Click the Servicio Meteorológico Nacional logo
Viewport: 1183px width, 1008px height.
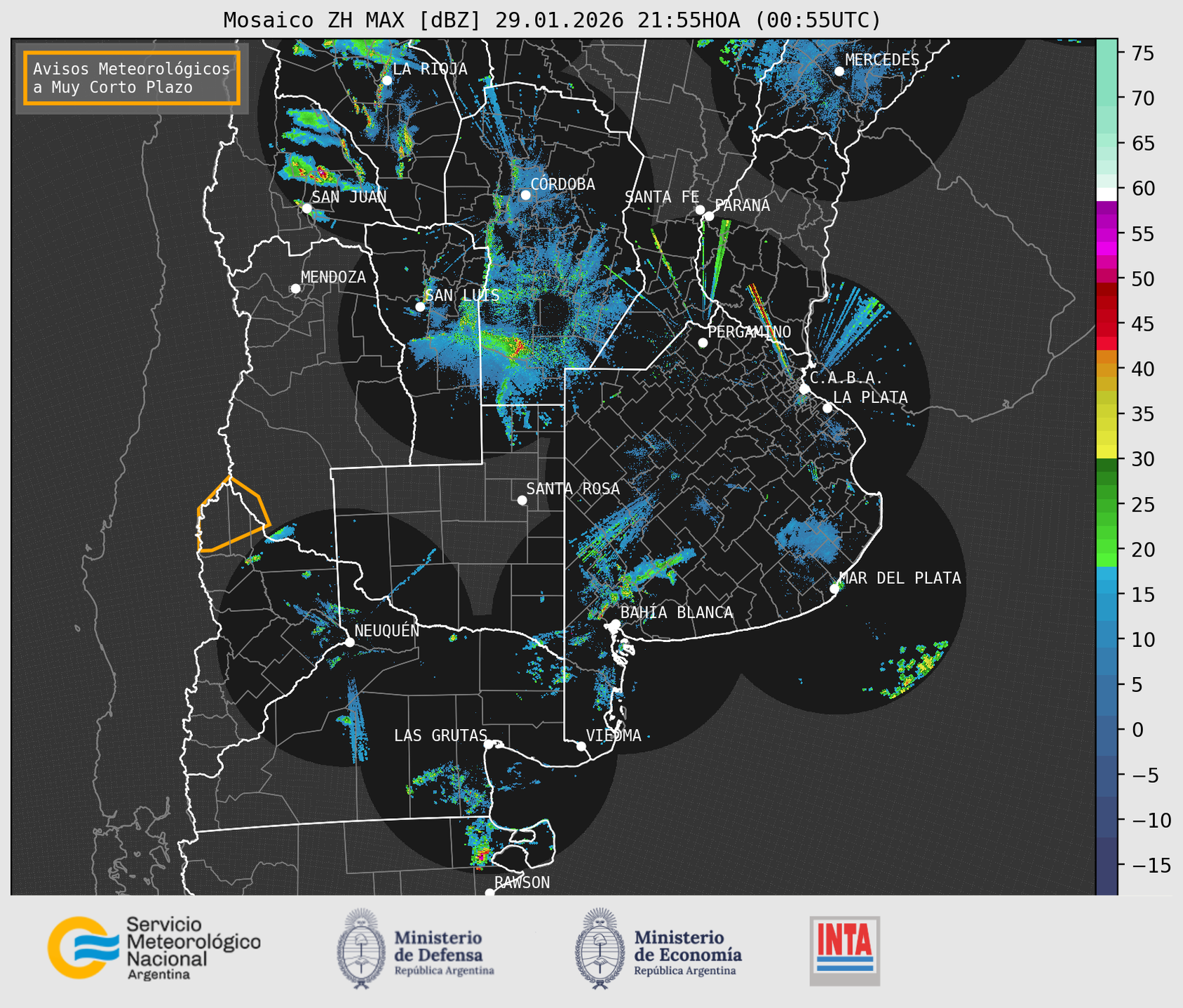(154, 948)
